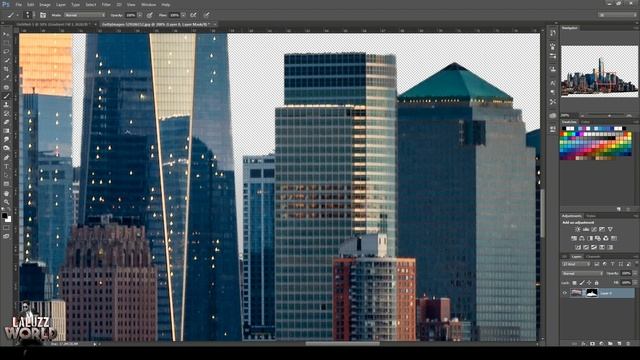640x360 pixels.
Task: Open the layer filter Kind dropdown
Action: [x=576, y=264]
